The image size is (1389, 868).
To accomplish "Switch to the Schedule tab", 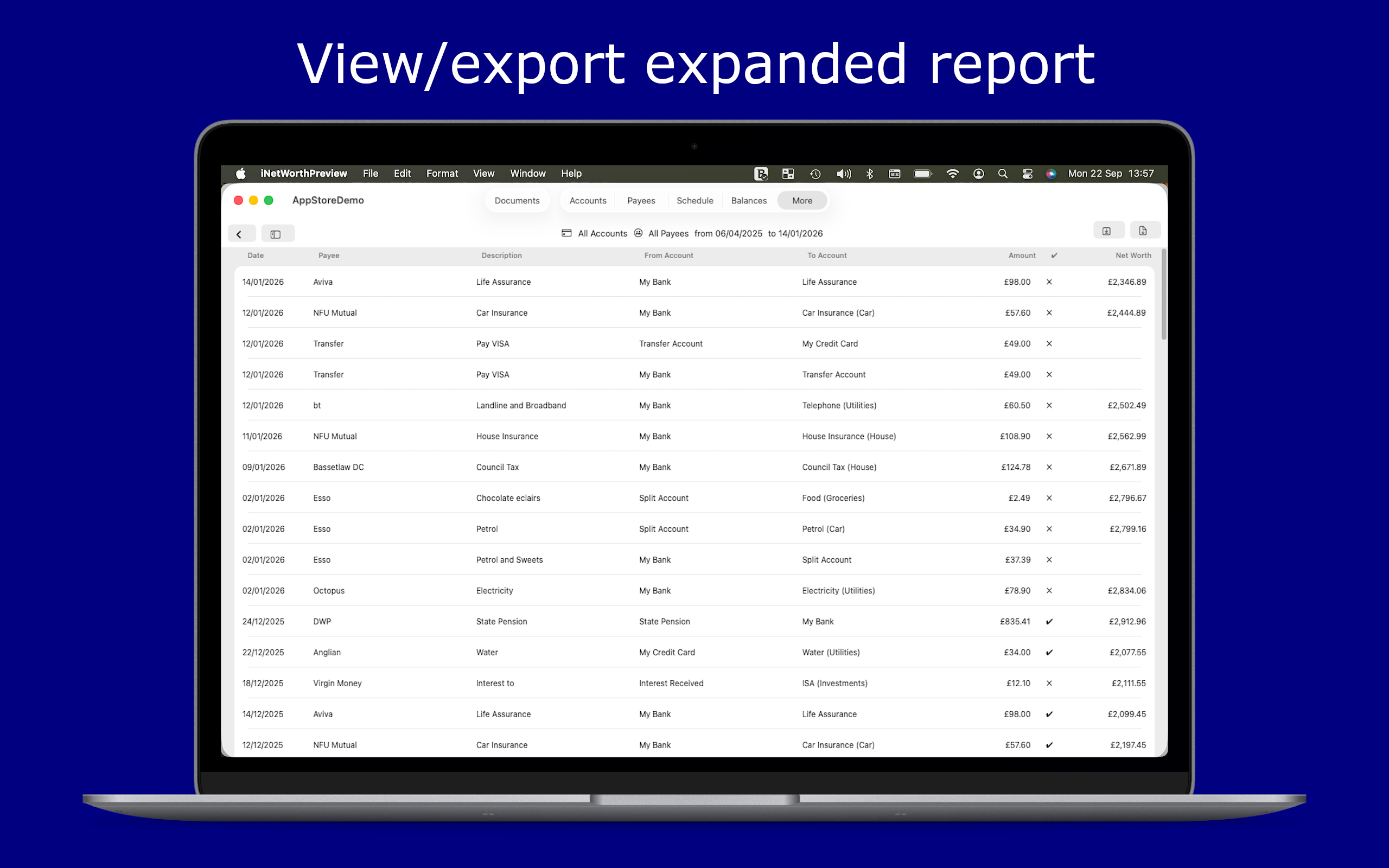I will tap(694, 200).
